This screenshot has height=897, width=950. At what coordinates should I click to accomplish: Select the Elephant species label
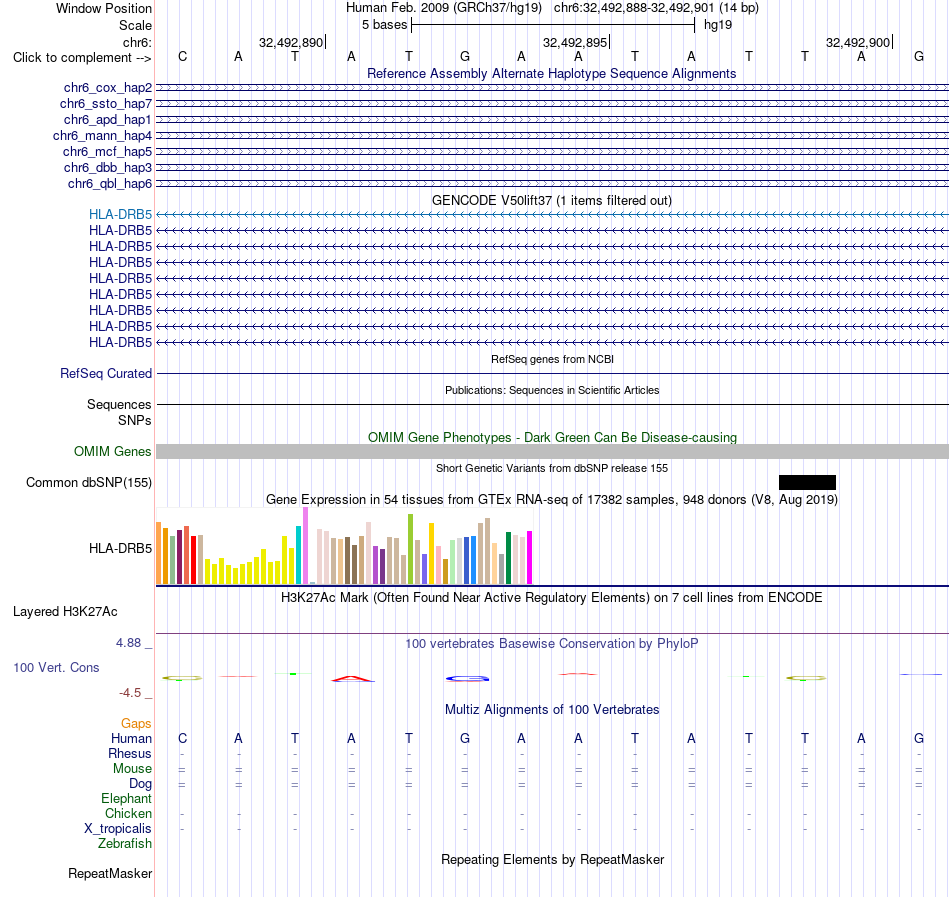point(126,798)
